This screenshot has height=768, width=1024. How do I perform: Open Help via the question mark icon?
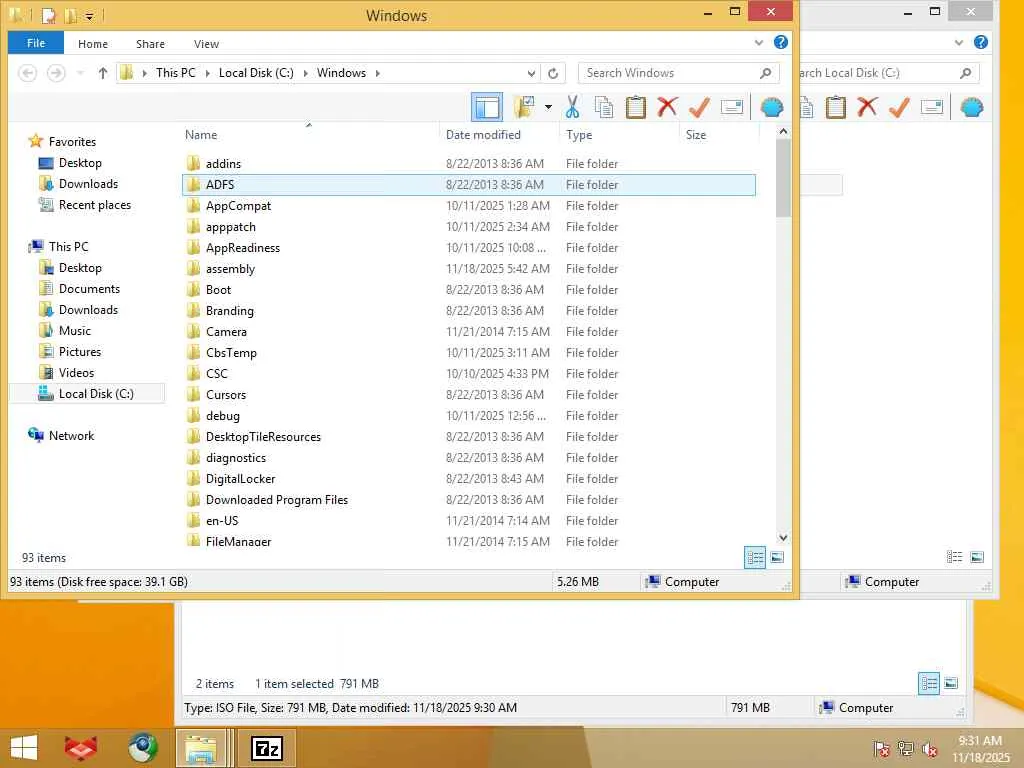pos(780,42)
